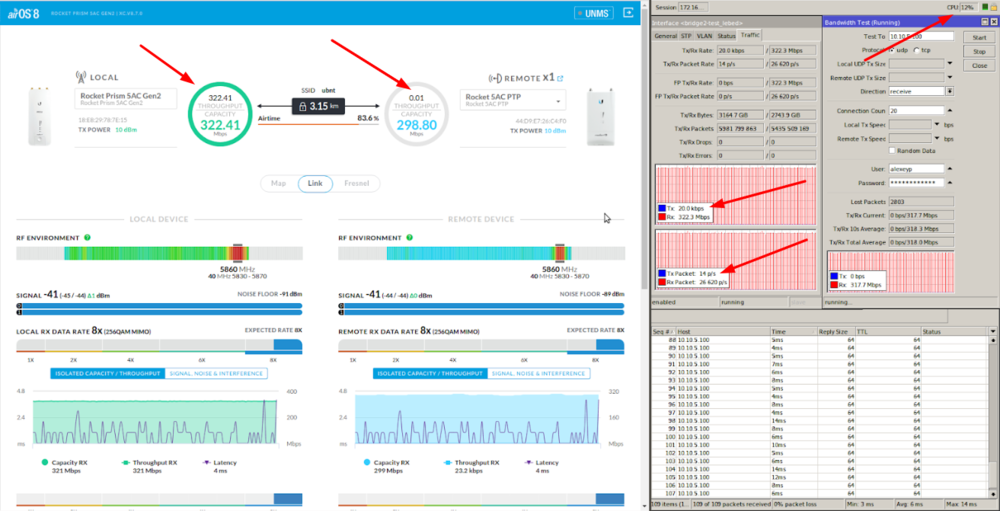Collapse the Password field arrow

coord(949,182)
